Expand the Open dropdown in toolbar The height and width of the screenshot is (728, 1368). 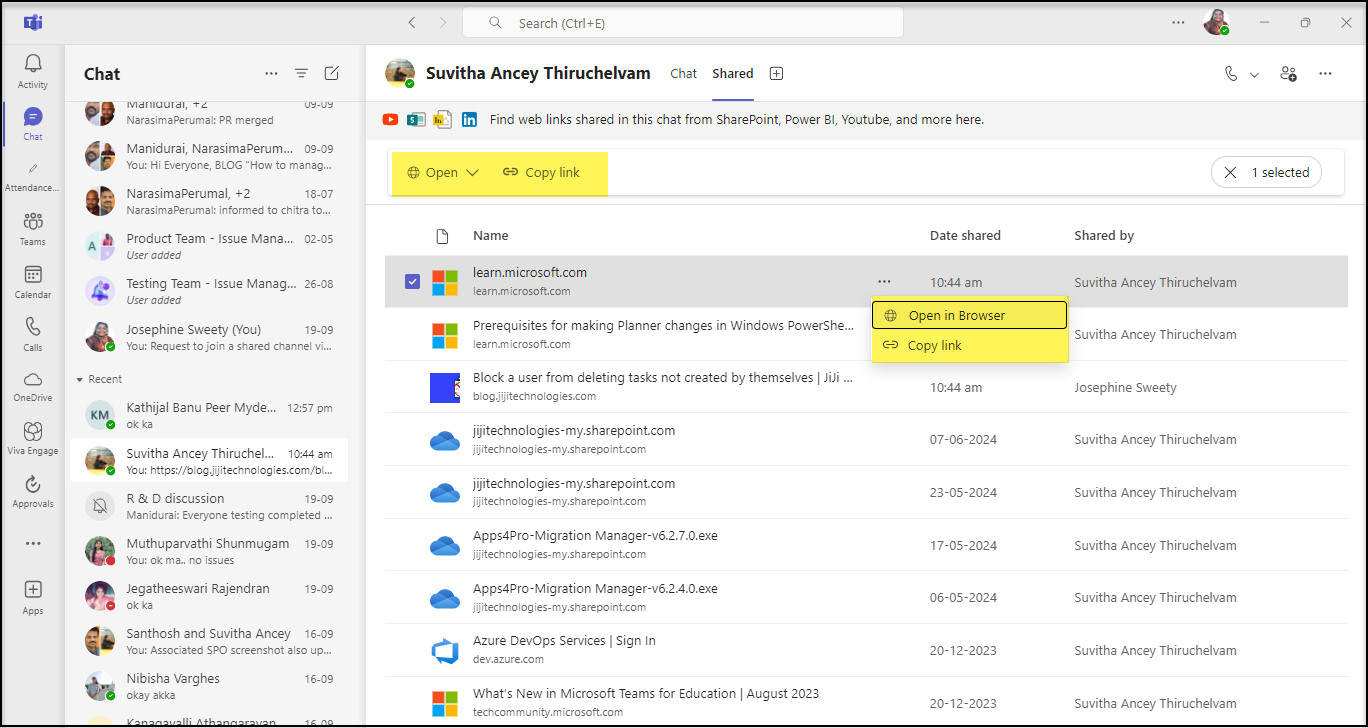443,172
